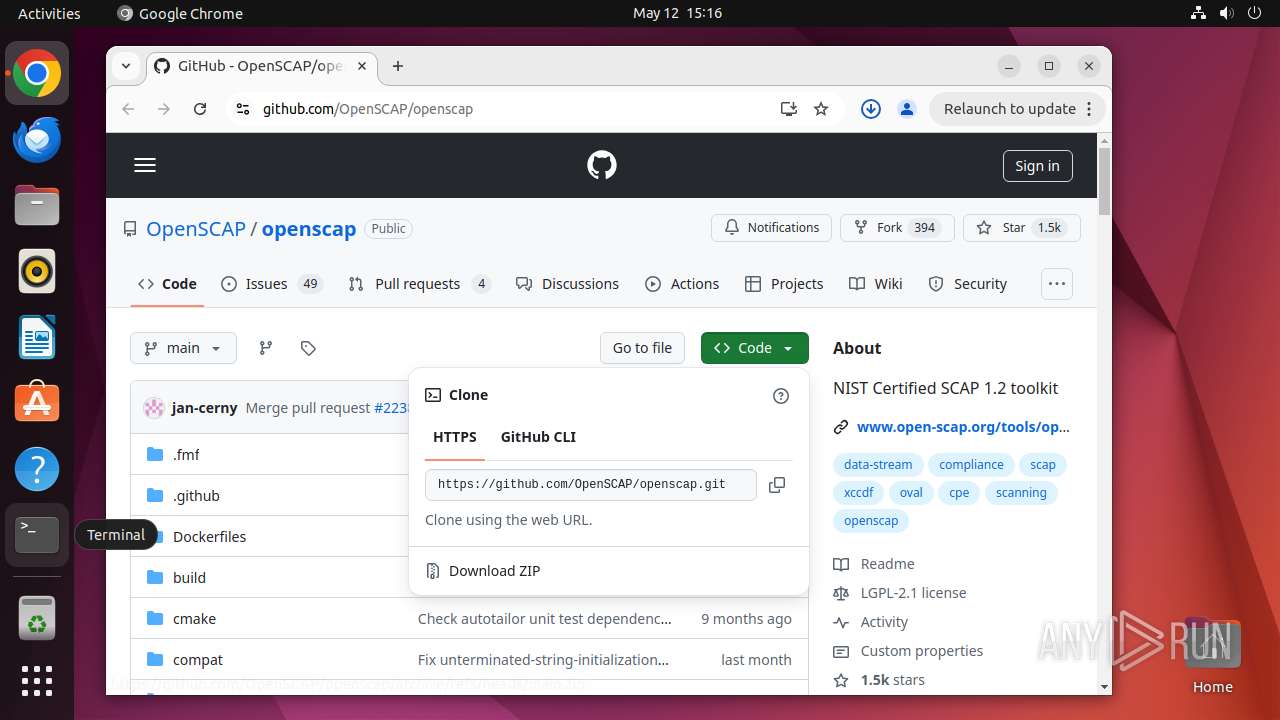Select the HTTPS clone tab
This screenshot has height=720, width=1280.
pyautogui.click(x=455, y=437)
